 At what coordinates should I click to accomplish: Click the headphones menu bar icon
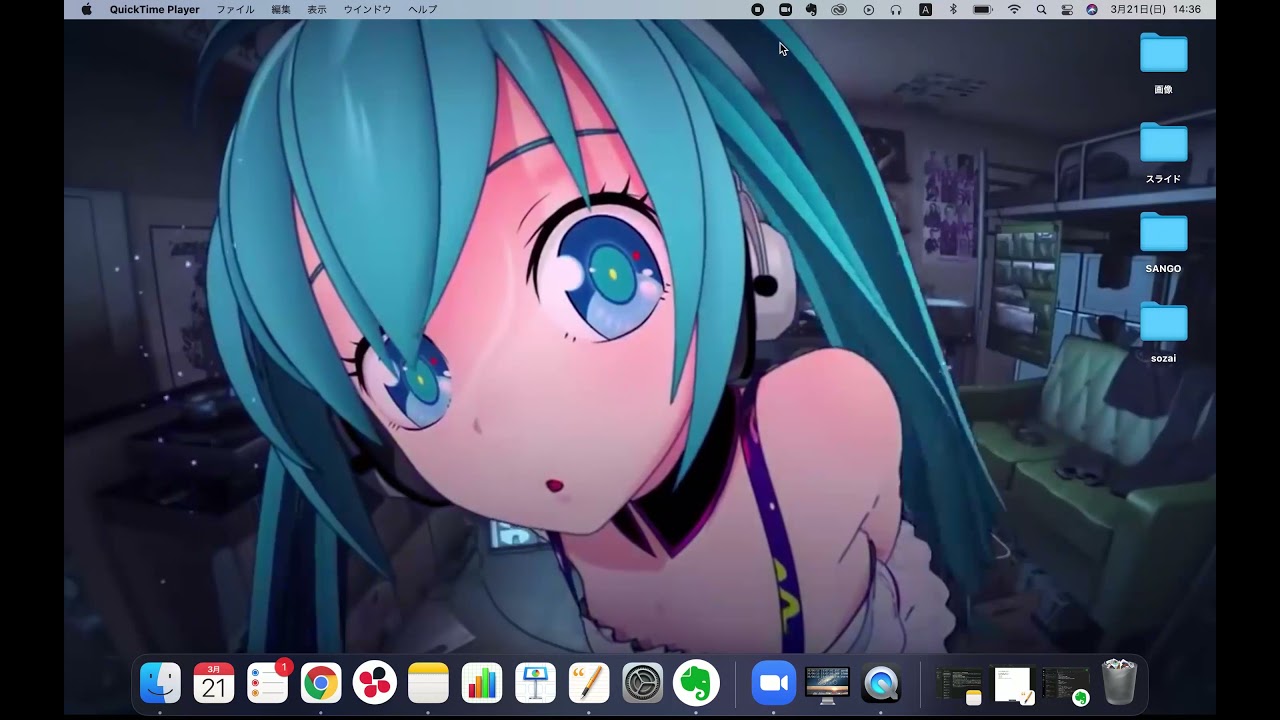[896, 9]
